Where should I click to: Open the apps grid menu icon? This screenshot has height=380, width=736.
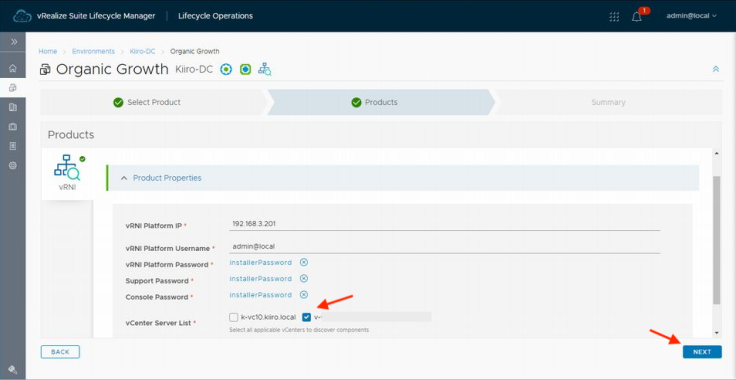614,16
